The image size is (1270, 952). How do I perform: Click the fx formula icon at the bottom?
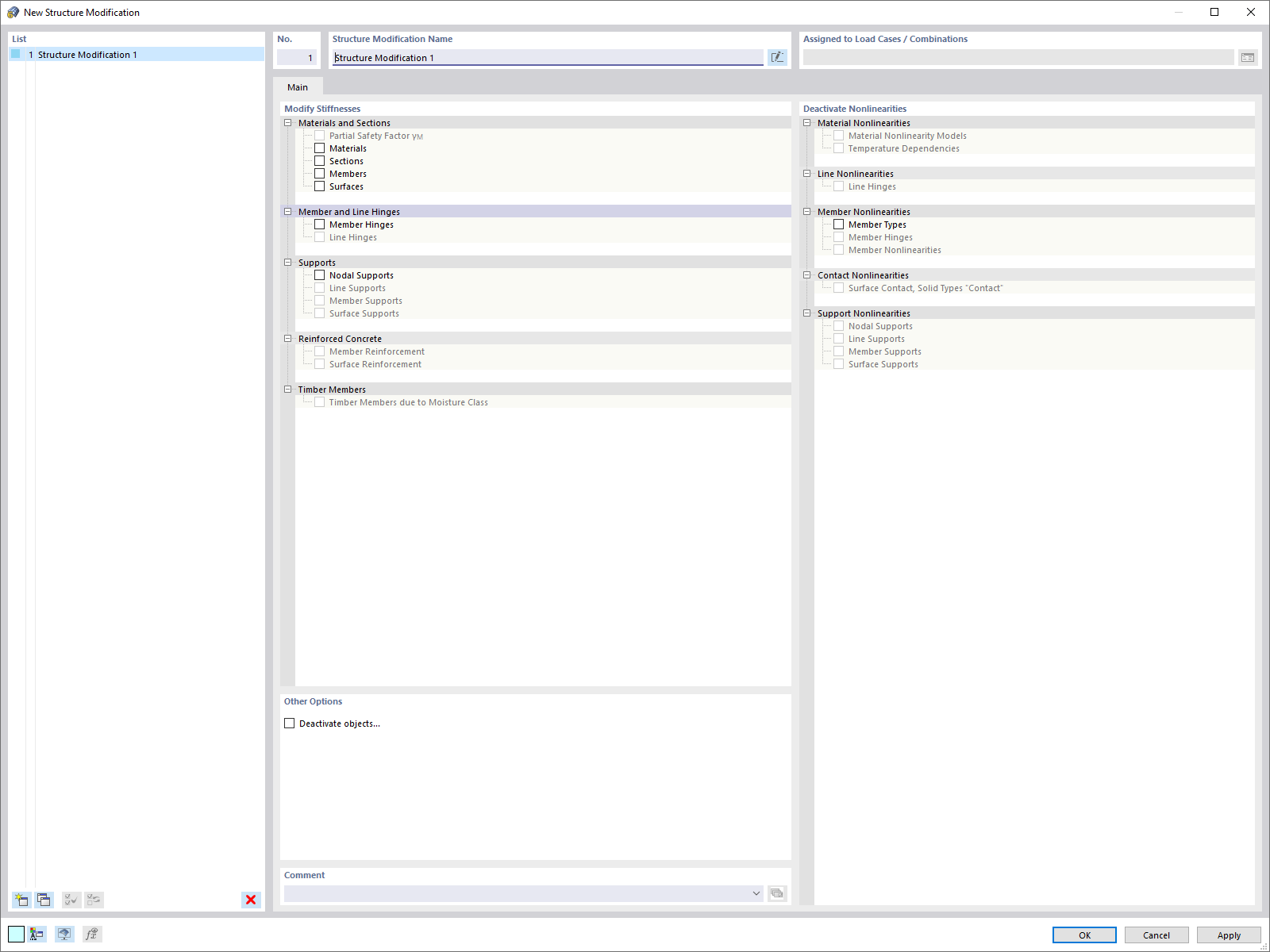[x=91, y=934]
